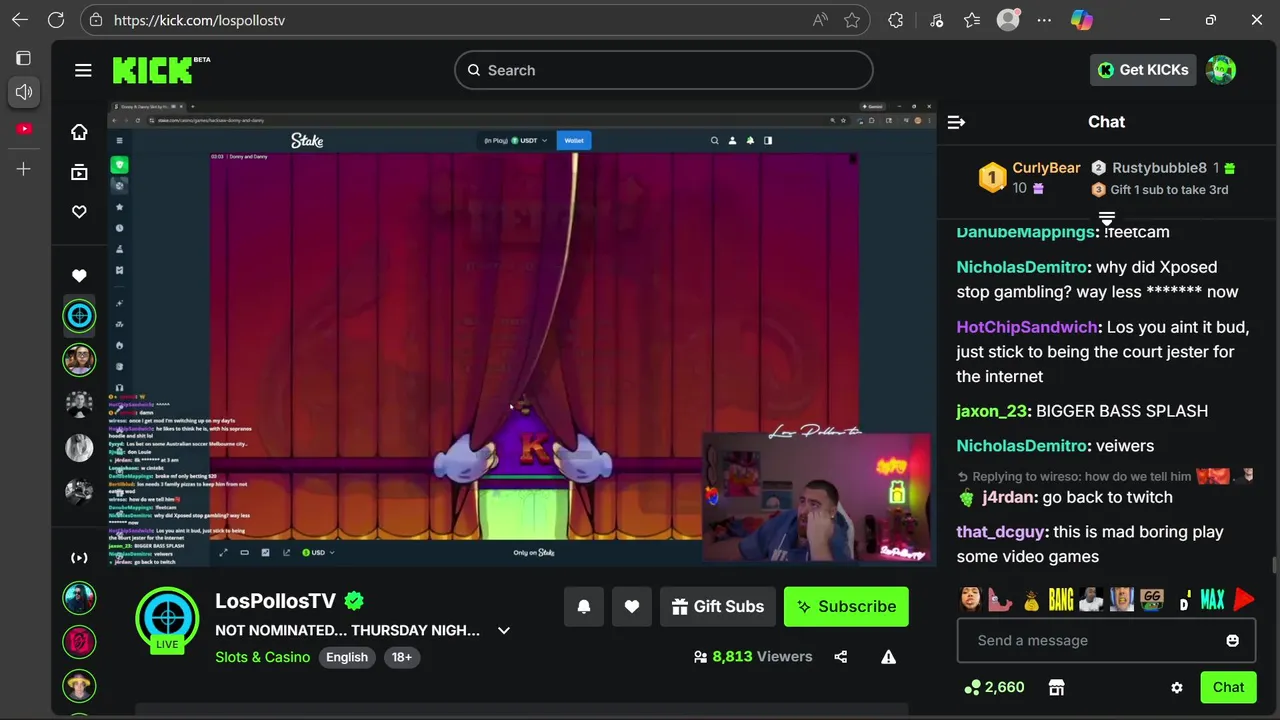Open recommended live channels icon

pos(79,558)
